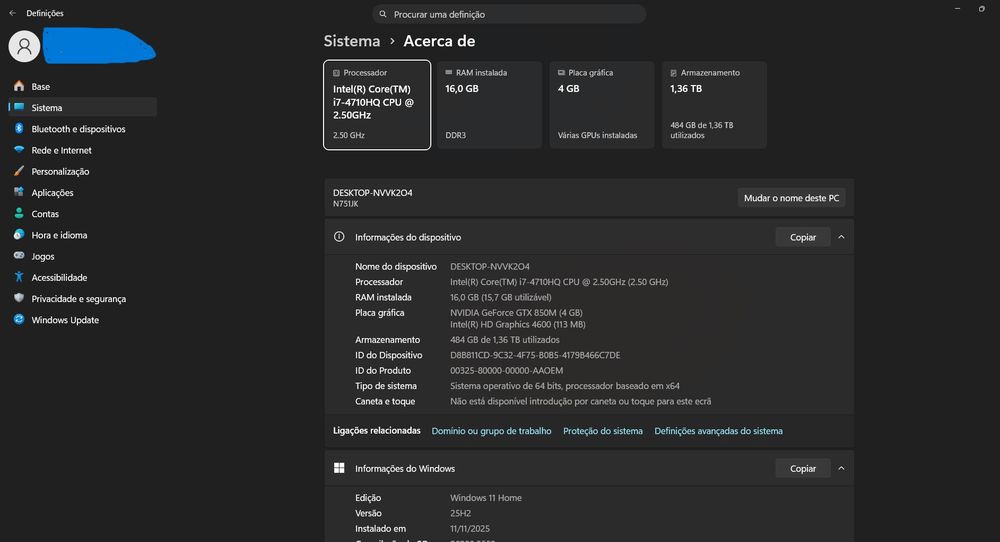1000x542 pixels.
Task: Click the Base home icon
Action: click(19, 86)
